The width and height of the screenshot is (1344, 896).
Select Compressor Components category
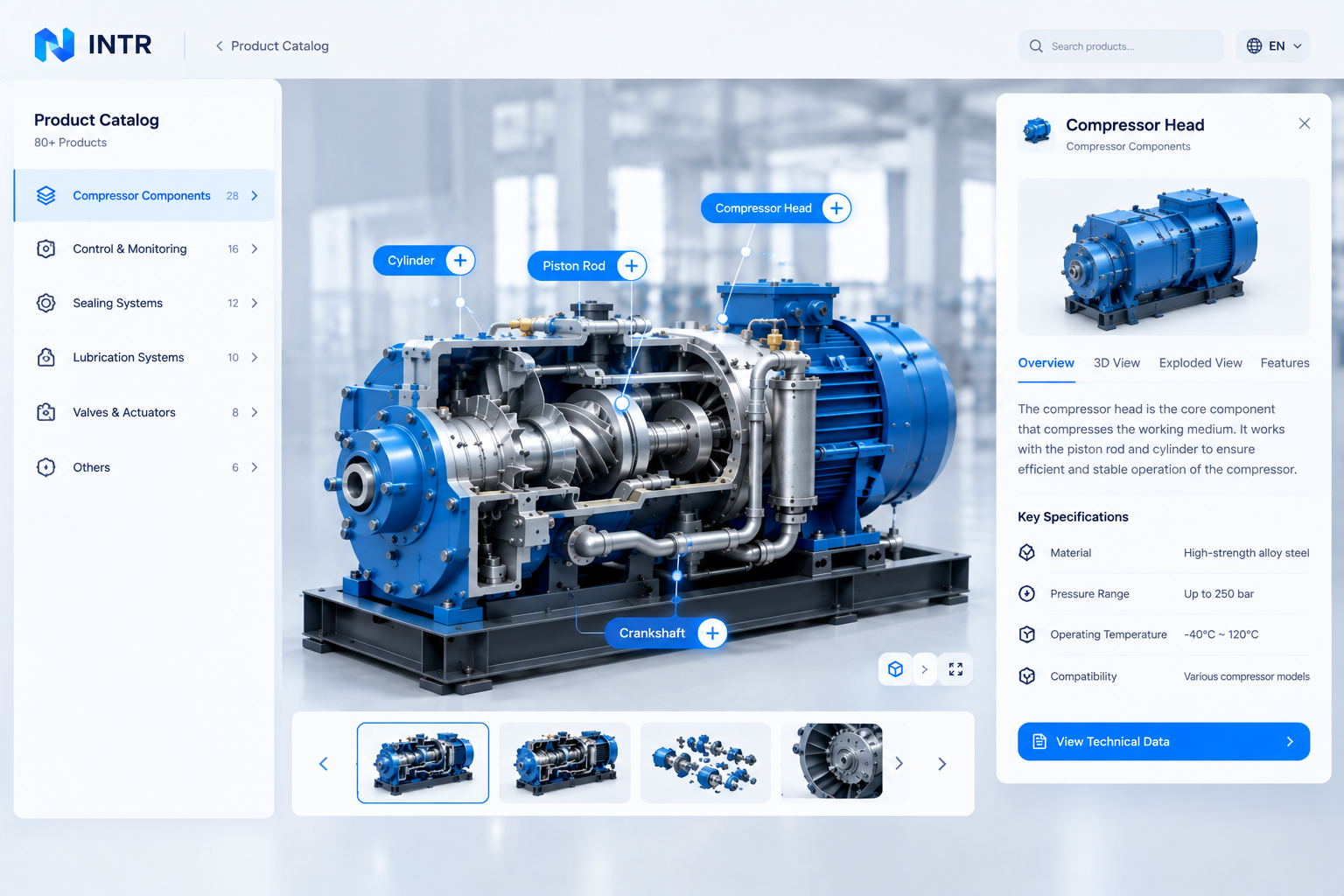144,195
